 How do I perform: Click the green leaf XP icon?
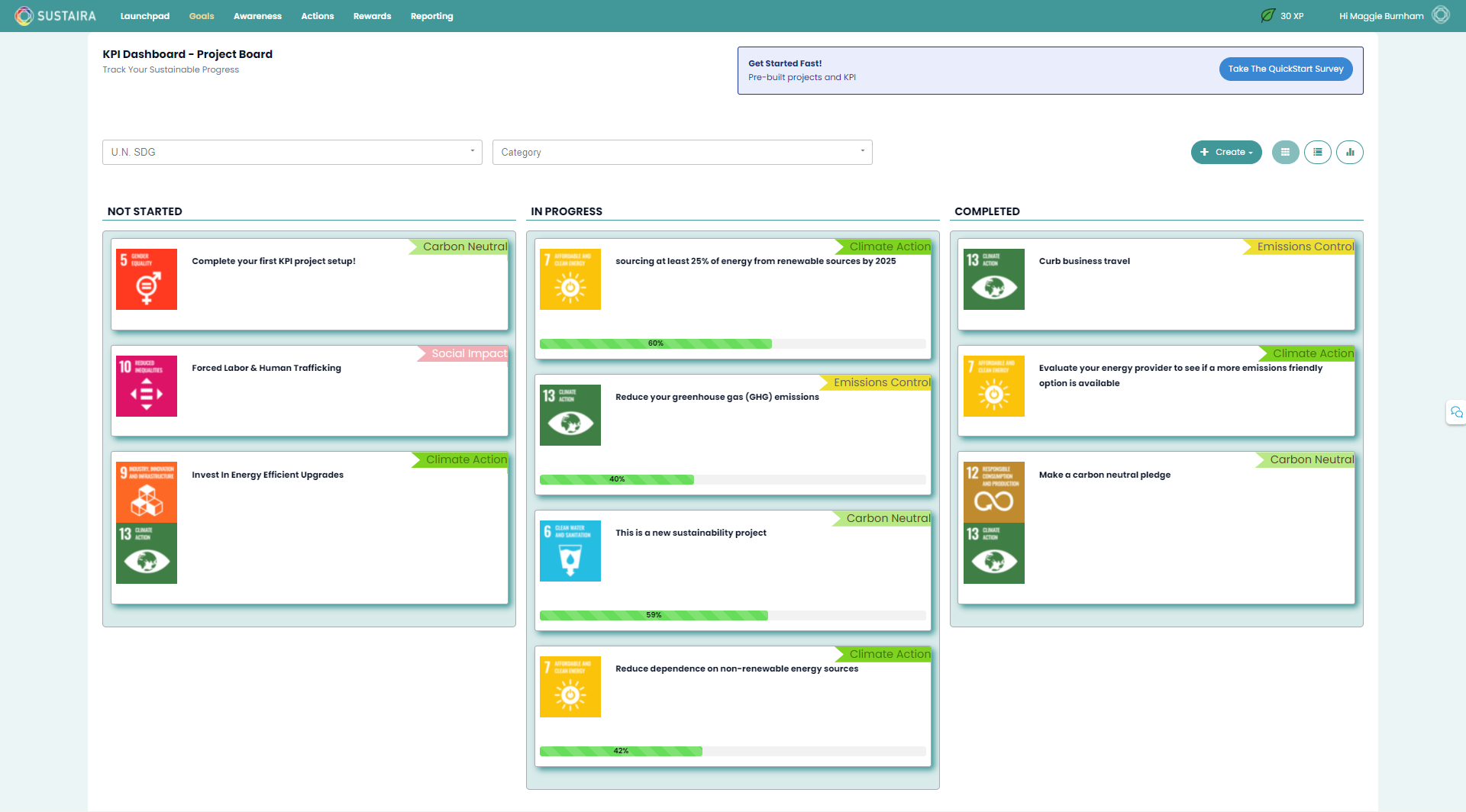1267,15
